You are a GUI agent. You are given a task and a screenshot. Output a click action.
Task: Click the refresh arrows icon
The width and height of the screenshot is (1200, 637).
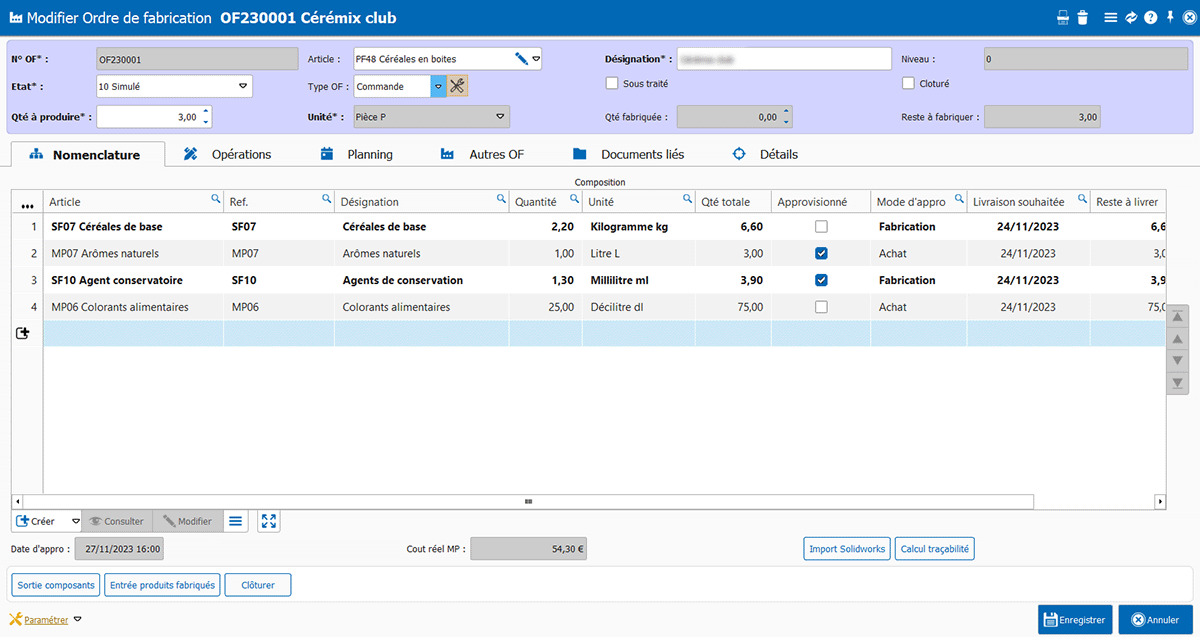tap(1131, 18)
